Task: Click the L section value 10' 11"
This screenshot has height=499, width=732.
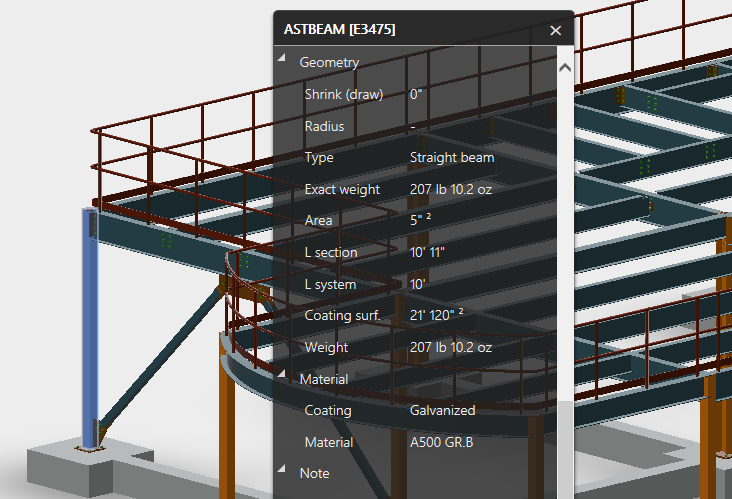Action: point(427,252)
